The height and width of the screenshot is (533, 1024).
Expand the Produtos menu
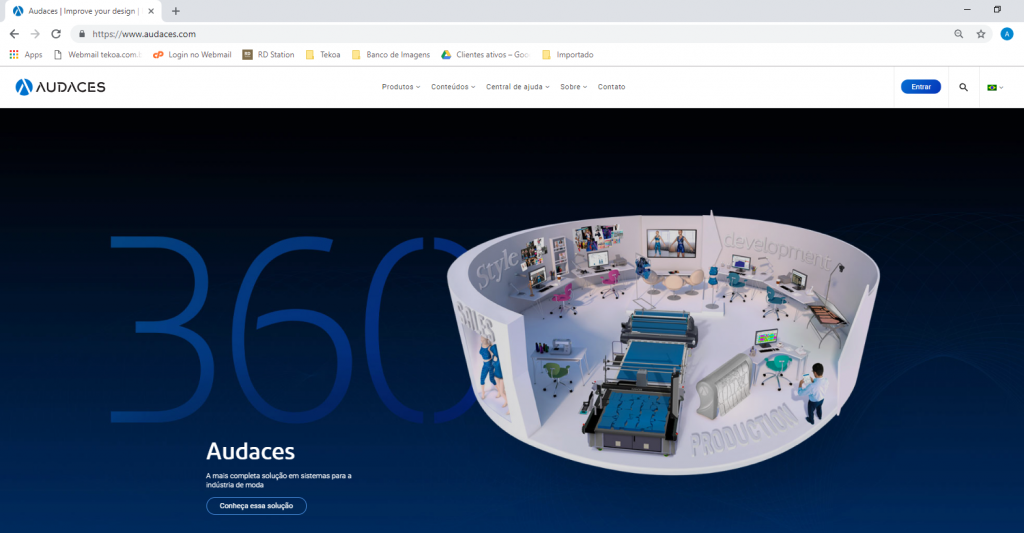401,87
